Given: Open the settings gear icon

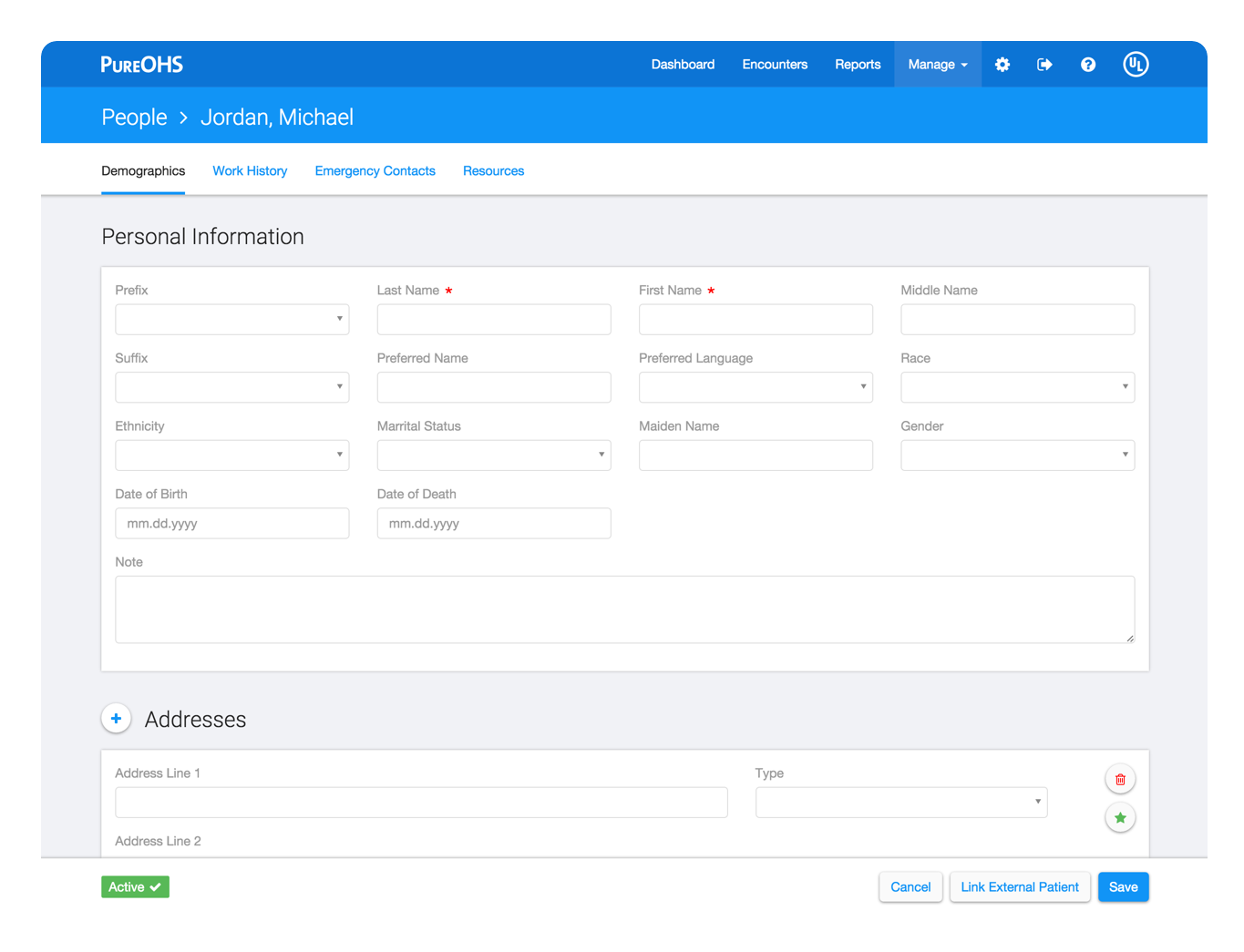Looking at the screenshot, I should coord(1002,65).
